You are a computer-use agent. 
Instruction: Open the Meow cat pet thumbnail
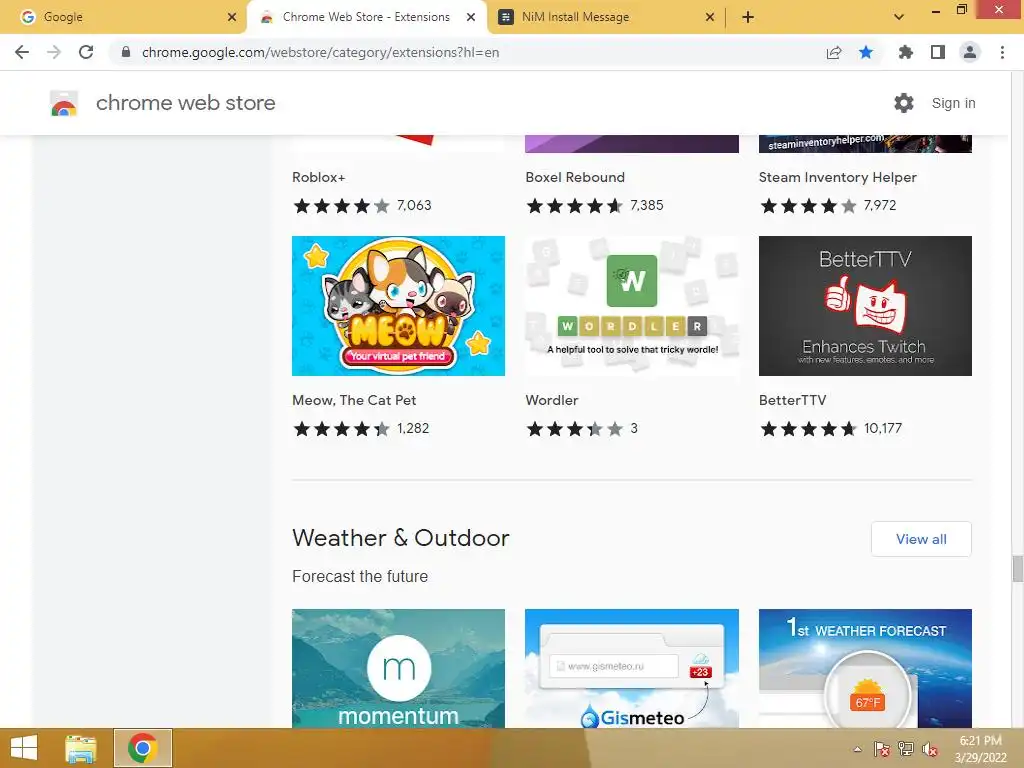398,306
